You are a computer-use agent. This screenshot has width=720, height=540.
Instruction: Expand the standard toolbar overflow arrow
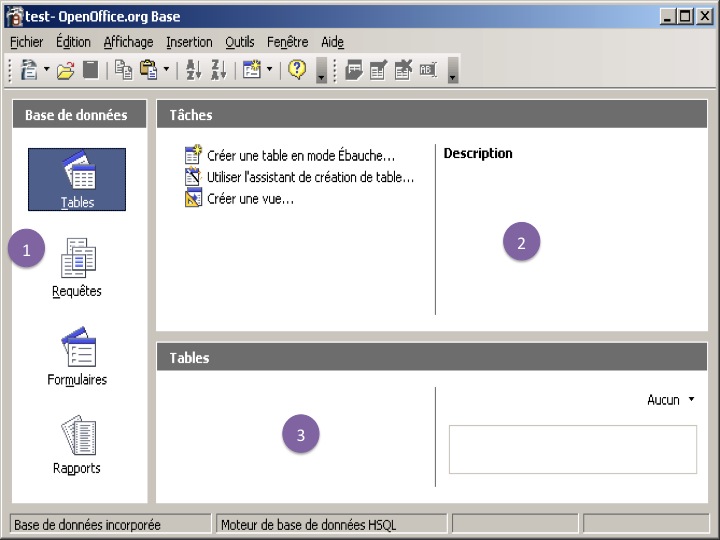point(321,71)
